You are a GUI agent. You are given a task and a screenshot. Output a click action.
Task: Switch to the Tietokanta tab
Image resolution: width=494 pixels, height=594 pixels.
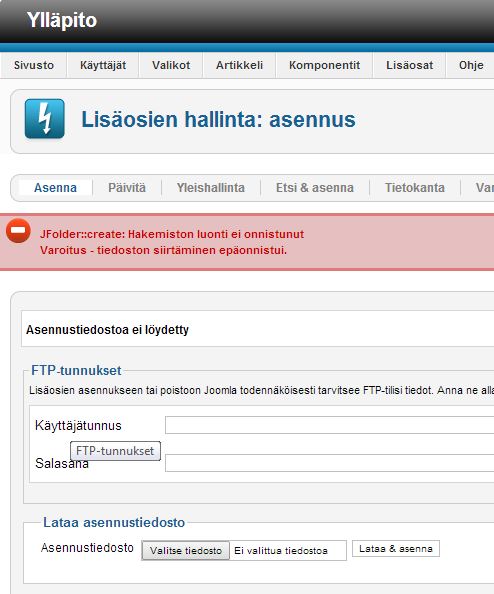(x=415, y=188)
